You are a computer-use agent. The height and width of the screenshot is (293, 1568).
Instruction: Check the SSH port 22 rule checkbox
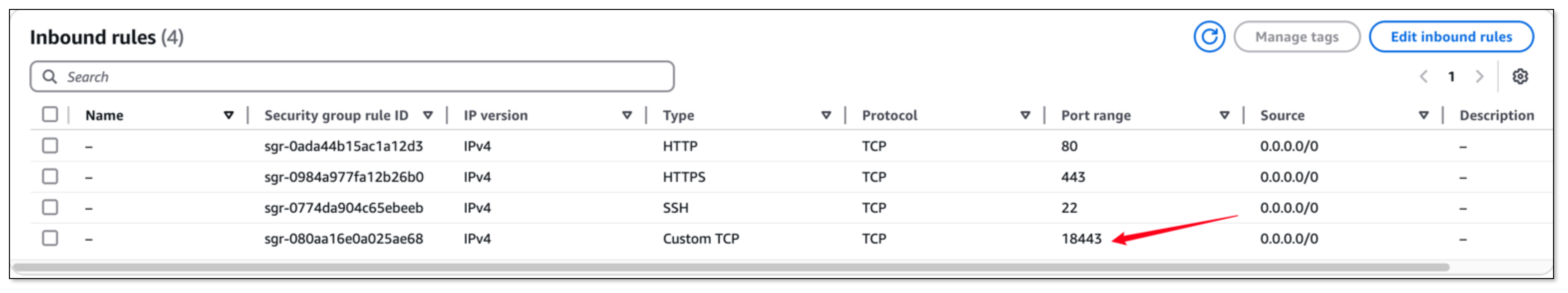pyautogui.click(x=49, y=207)
